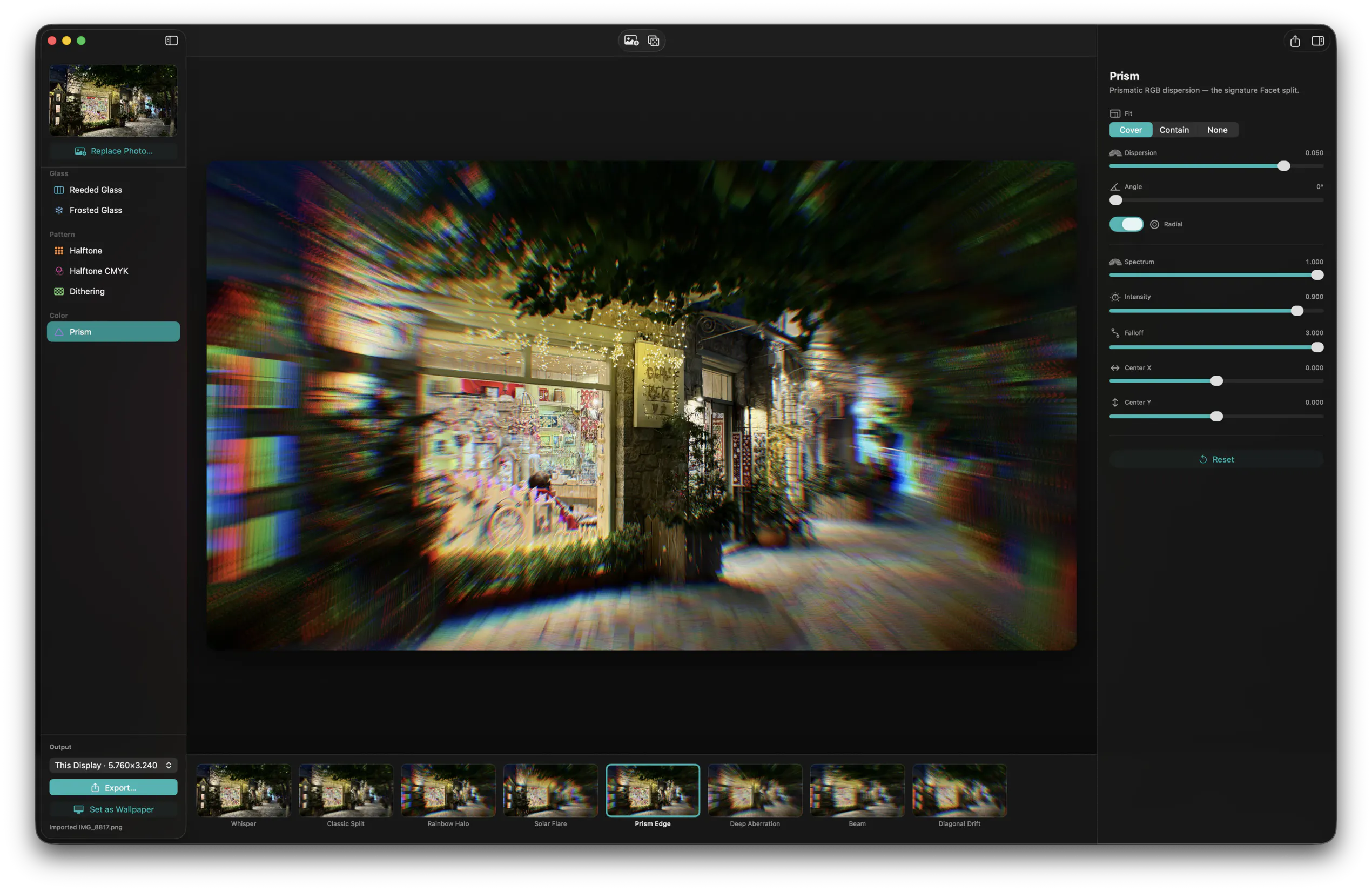Viewport: 1372px width, 891px height.
Task: Click the add photo toolbar icon
Action: (631, 41)
